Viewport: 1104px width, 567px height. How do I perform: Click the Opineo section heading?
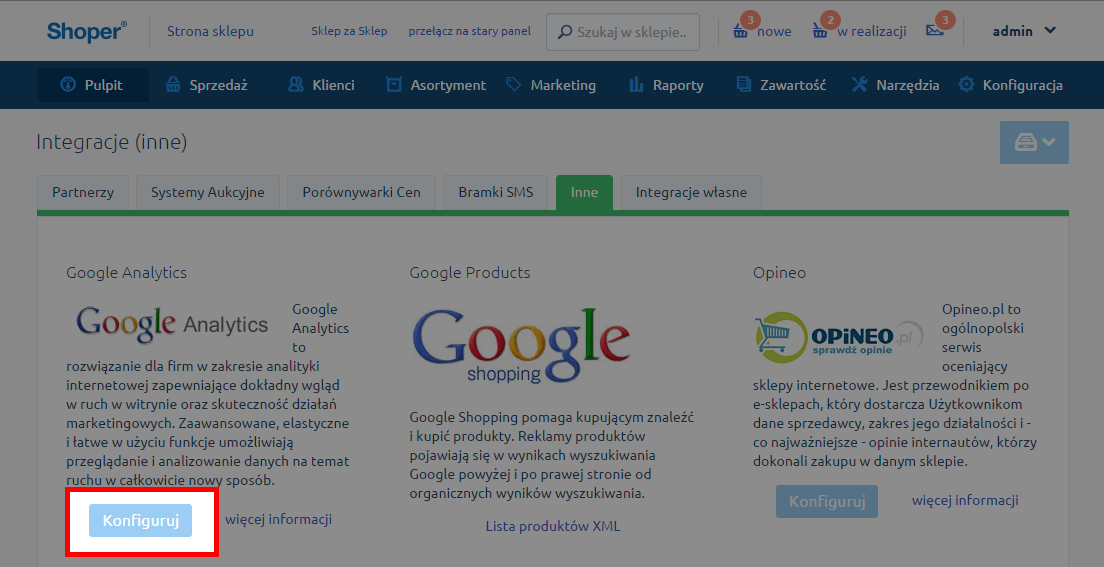(779, 273)
